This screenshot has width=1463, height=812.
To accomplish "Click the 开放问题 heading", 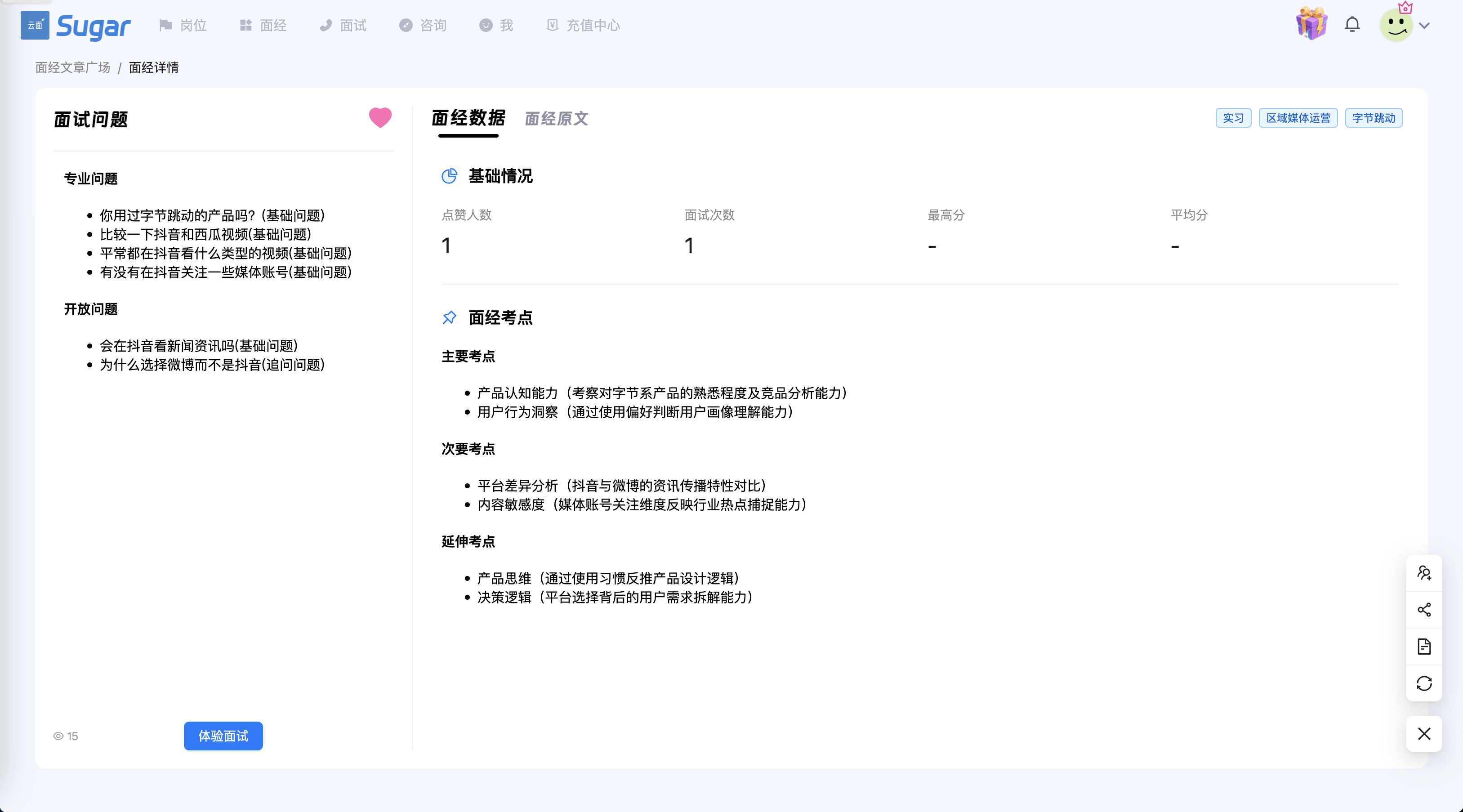I will (91, 309).
